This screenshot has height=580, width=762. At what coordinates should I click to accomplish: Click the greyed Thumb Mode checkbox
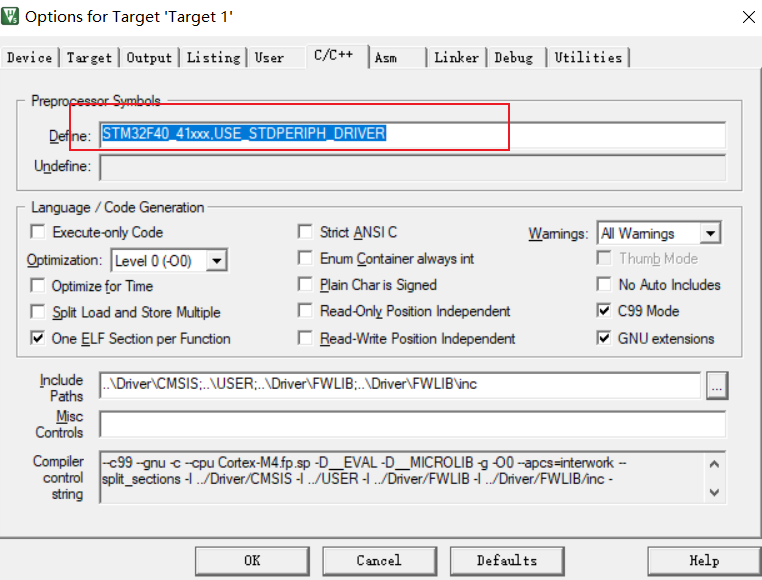(604, 258)
